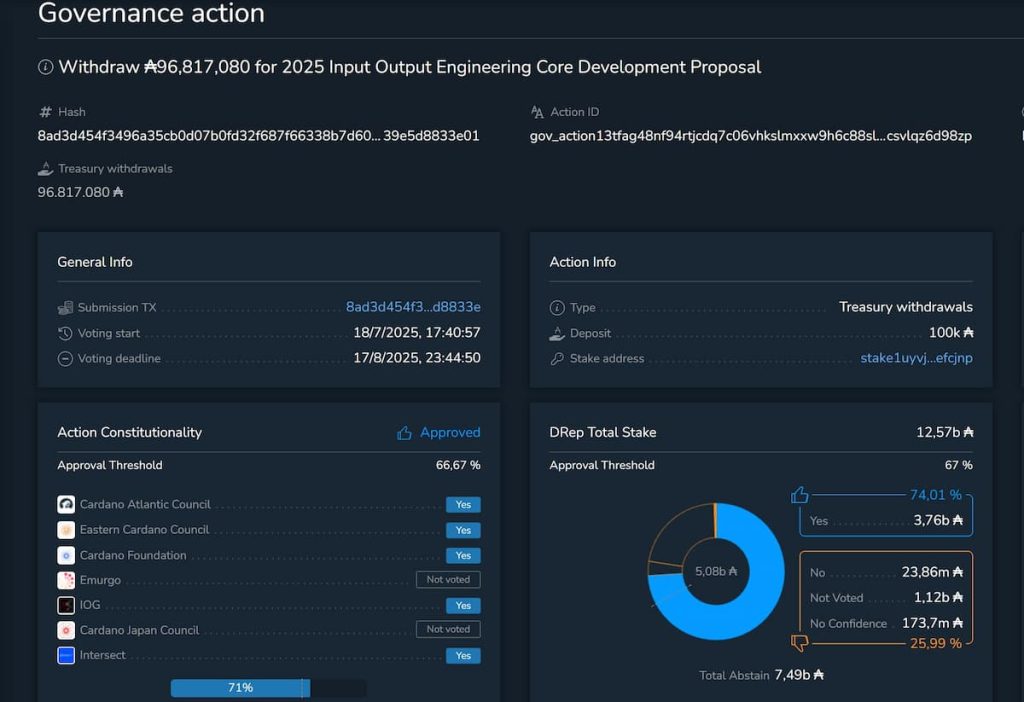
Task: Click the governance Action ID text
Action: [x=750, y=136]
